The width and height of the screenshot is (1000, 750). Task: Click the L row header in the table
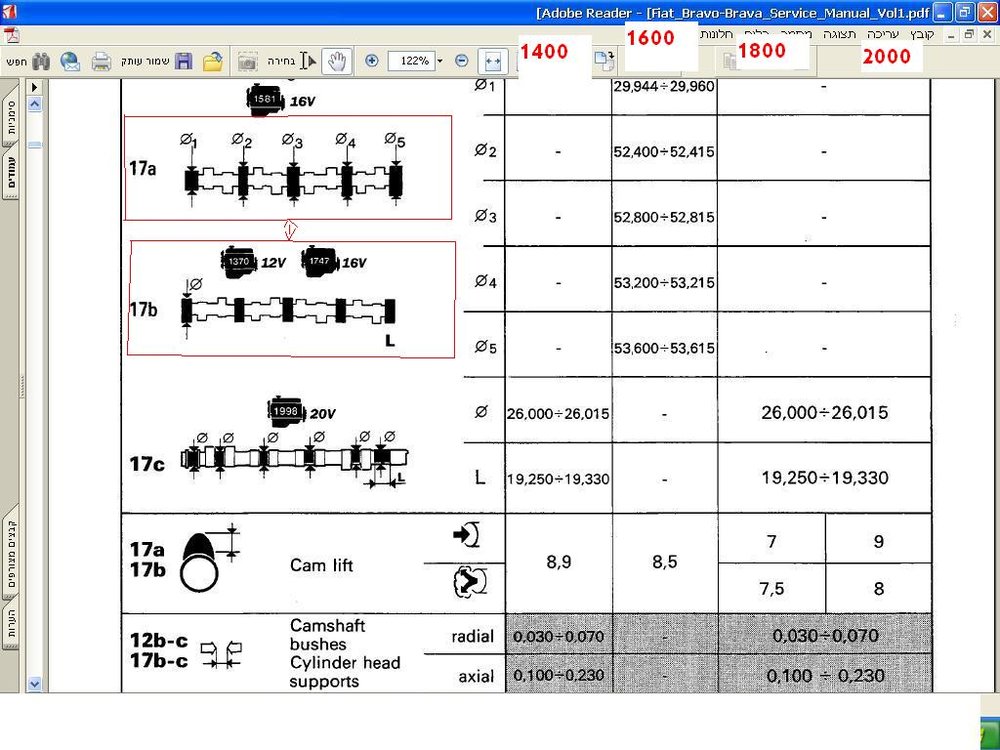480,478
